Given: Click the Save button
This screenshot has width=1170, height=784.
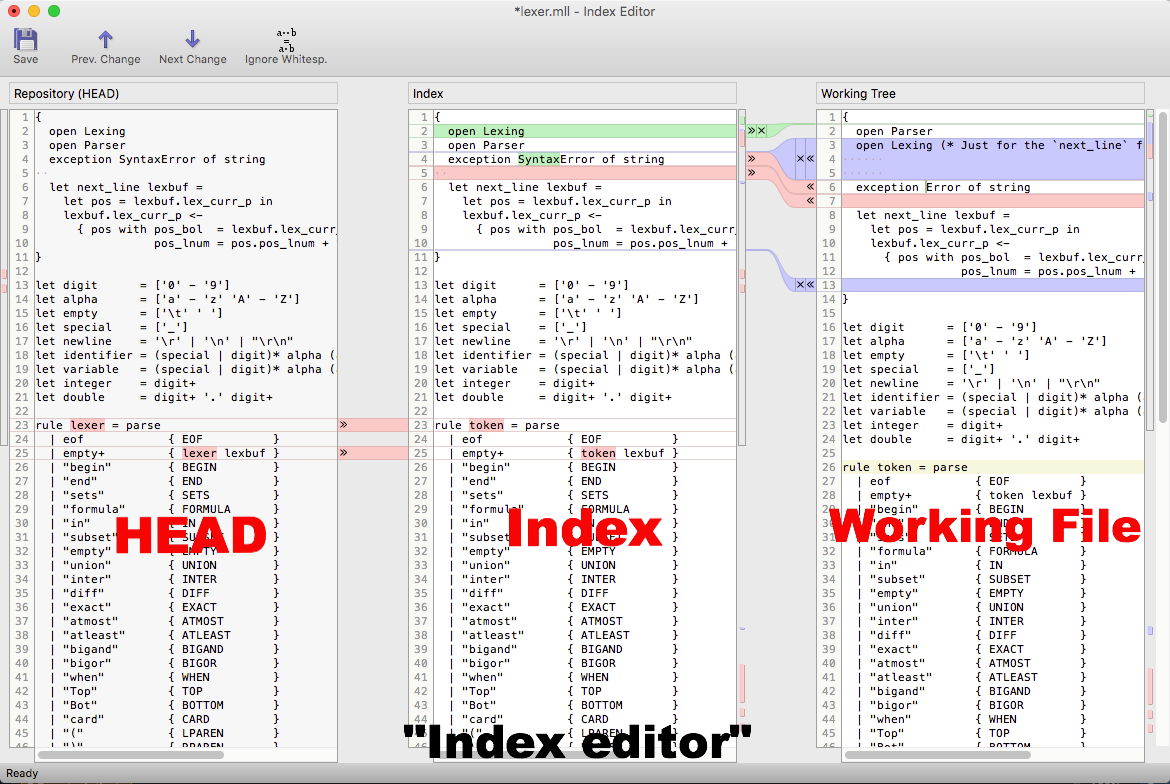Looking at the screenshot, I should 26,42.
